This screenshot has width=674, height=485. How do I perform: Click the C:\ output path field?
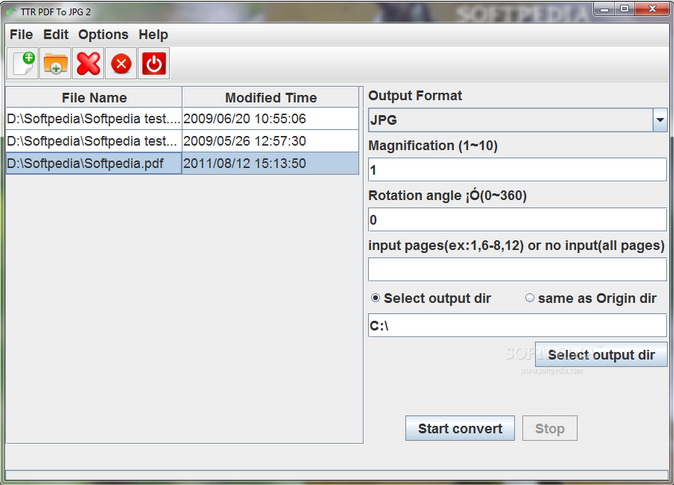tap(518, 325)
